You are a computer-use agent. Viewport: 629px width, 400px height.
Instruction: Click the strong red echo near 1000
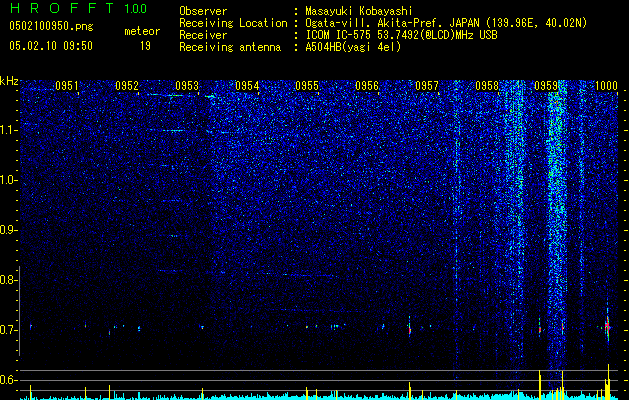click(x=607, y=327)
